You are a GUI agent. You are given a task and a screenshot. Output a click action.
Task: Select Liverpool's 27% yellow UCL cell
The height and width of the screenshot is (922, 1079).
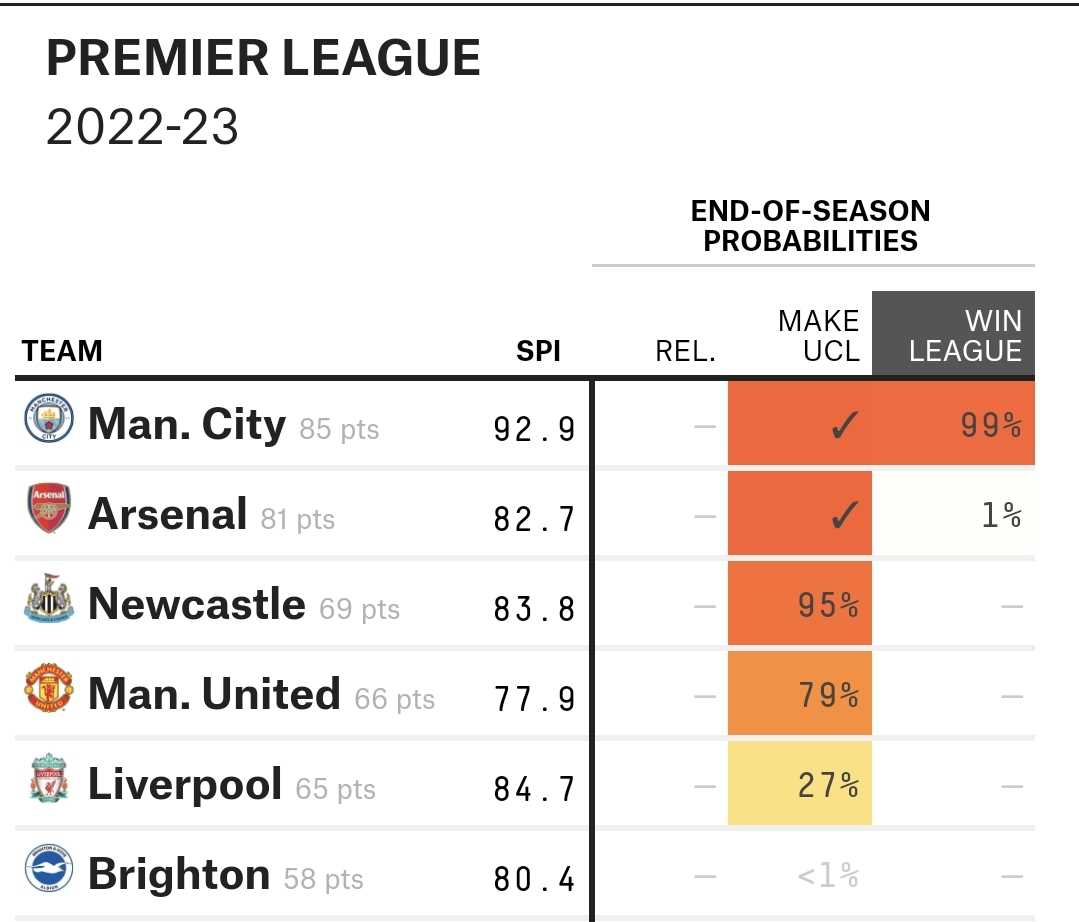coord(800,783)
